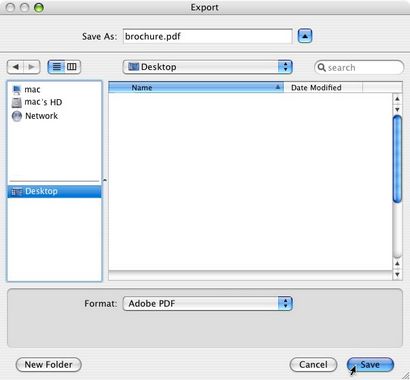Open the Desktop location dropdown

(x=207, y=67)
